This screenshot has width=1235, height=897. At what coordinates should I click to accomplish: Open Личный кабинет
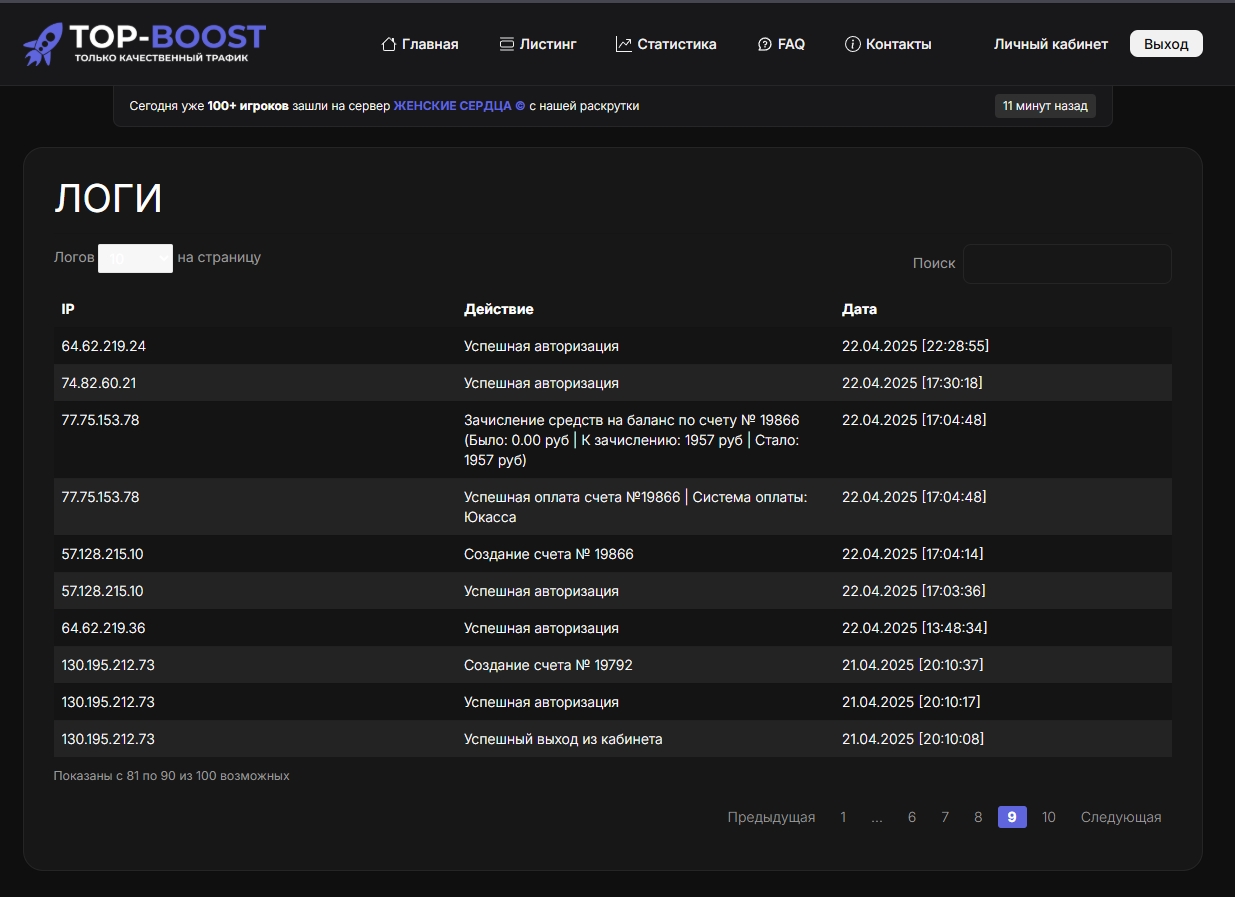pyautogui.click(x=1050, y=43)
